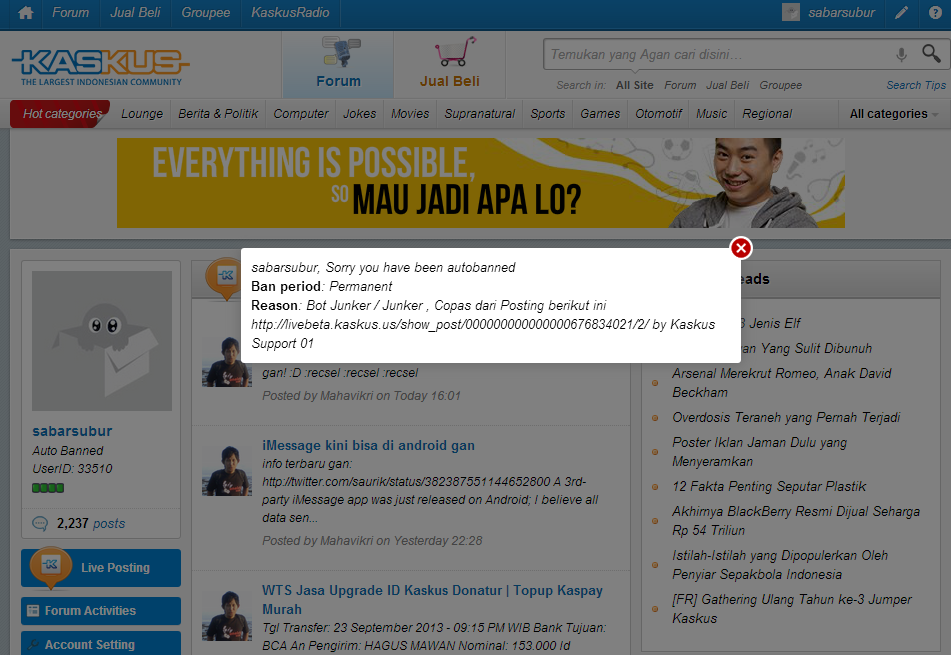Open Akhirnya BlackBerry Resmi Dijual thread
951x655 pixels.
coord(796,520)
